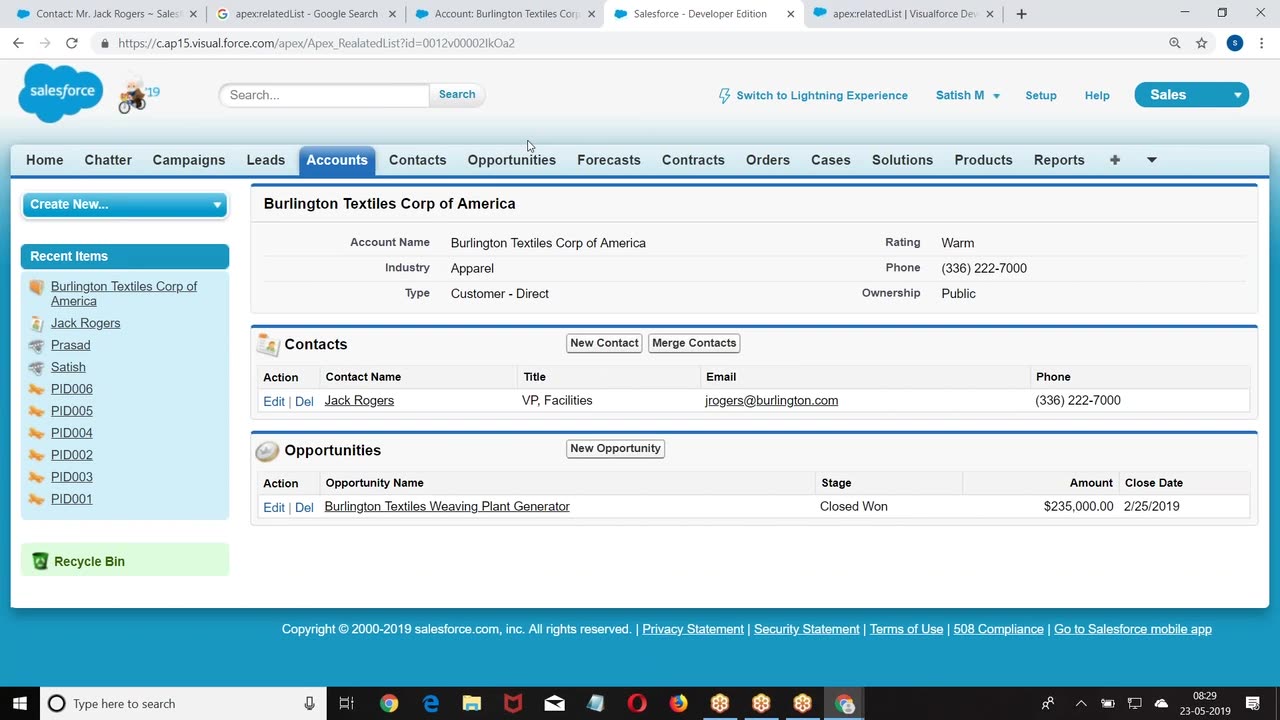The width and height of the screenshot is (1280, 720).
Task: Open File Explorer from the taskbar
Action: coord(472,703)
